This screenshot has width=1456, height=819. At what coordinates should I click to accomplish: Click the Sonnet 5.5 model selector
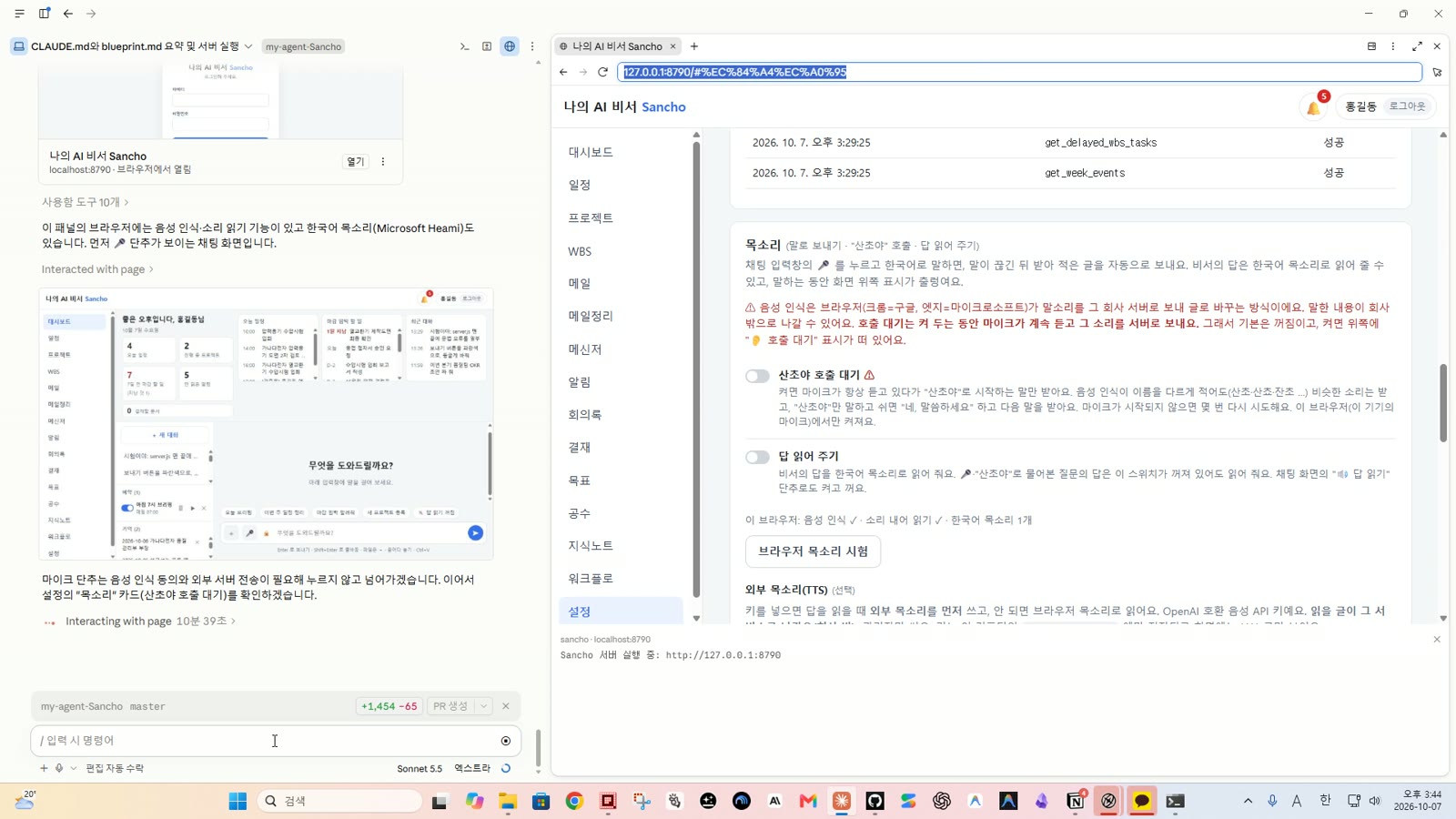[x=420, y=769]
